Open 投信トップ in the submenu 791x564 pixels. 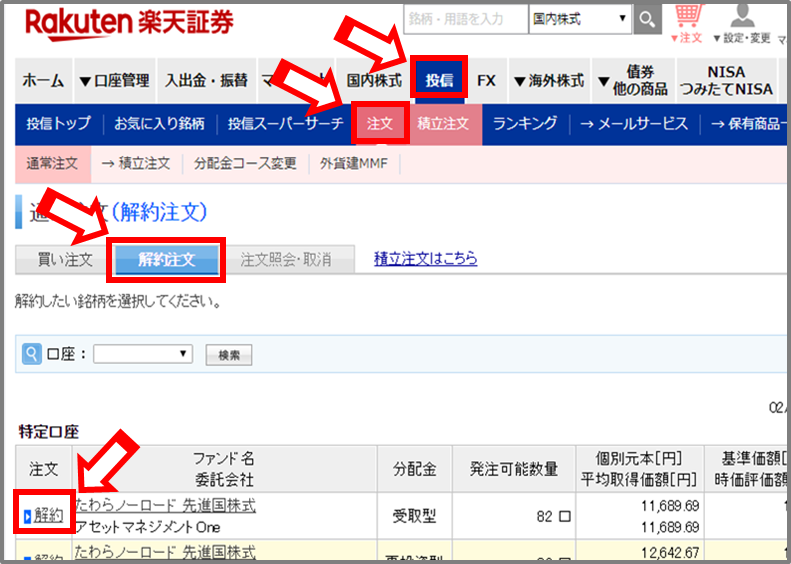pyautogui.click(x=59, y=124)
